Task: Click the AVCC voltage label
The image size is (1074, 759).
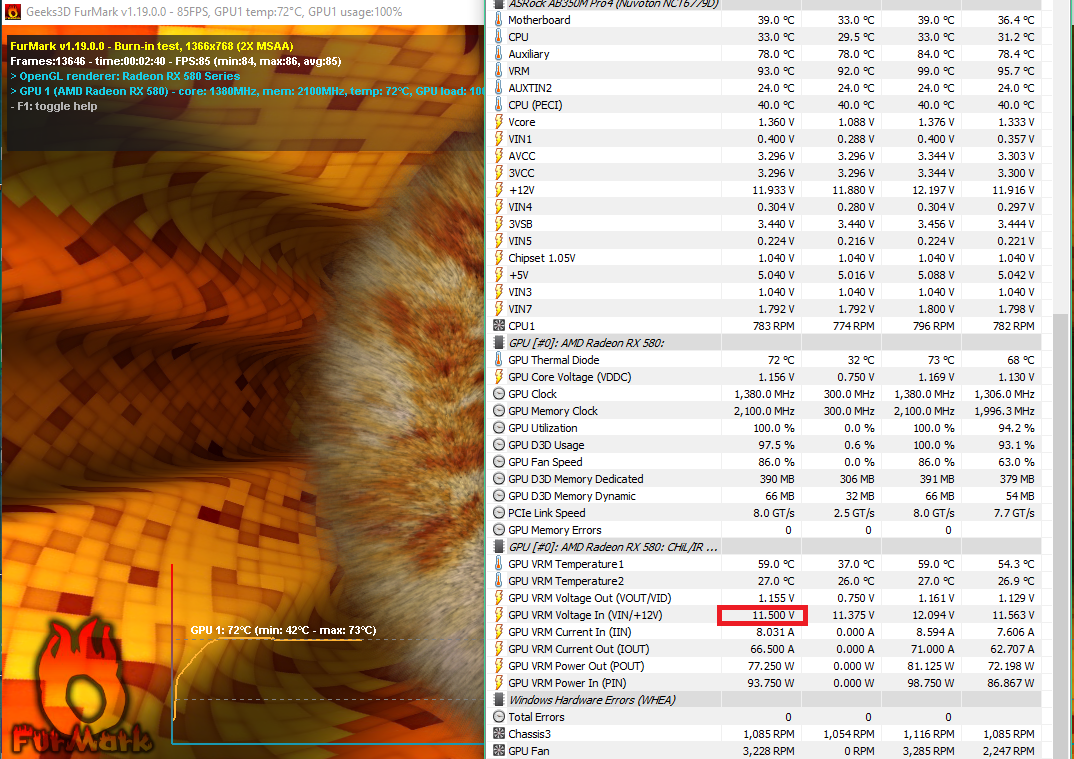Action: click(522, 155)
